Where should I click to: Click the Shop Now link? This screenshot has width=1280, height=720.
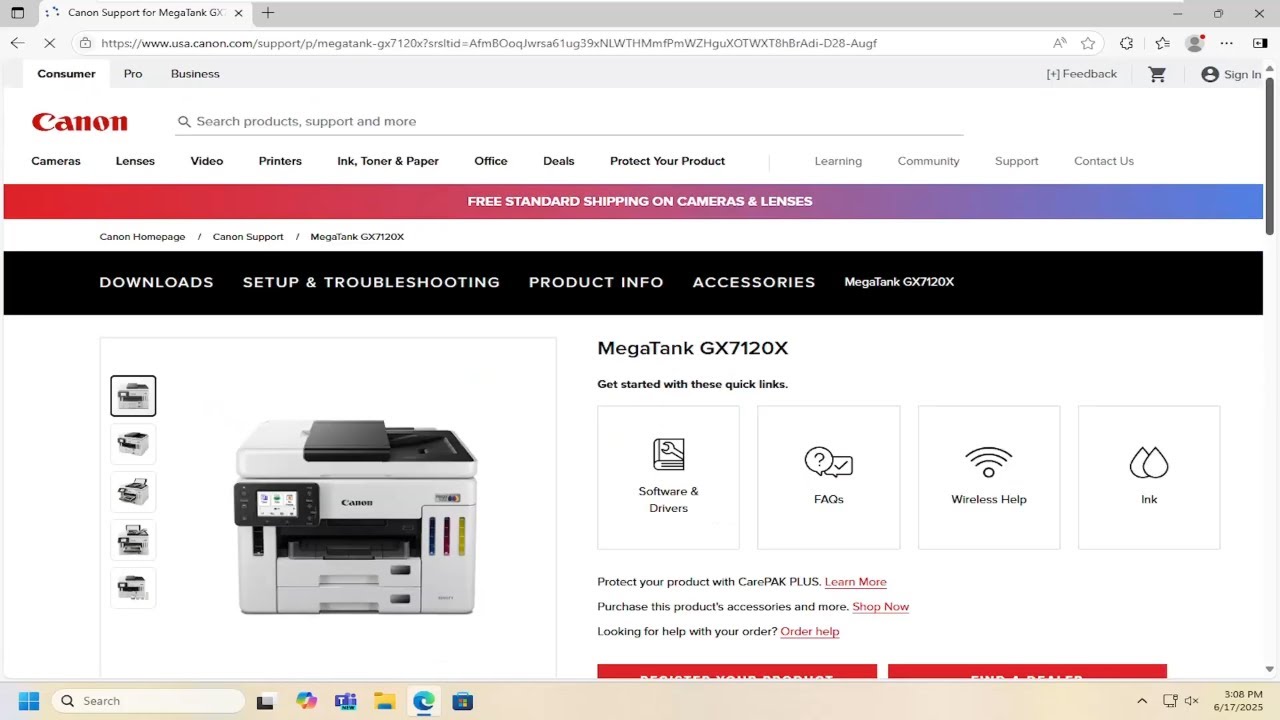pos(881,607)
